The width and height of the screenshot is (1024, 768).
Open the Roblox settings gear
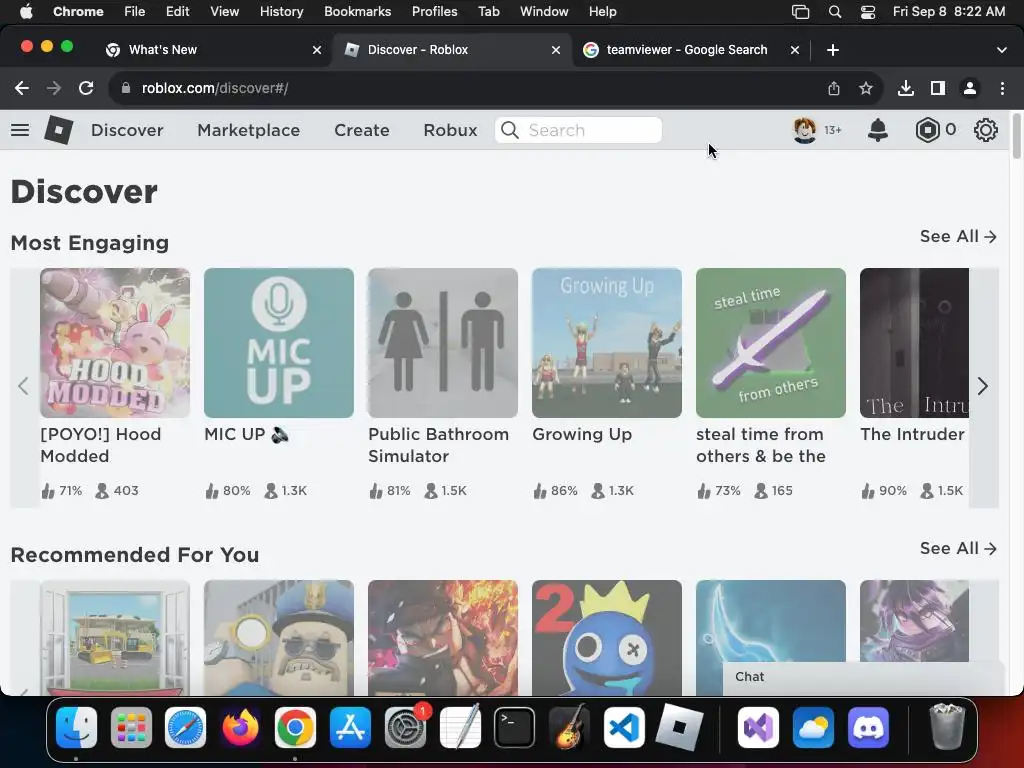985,130
